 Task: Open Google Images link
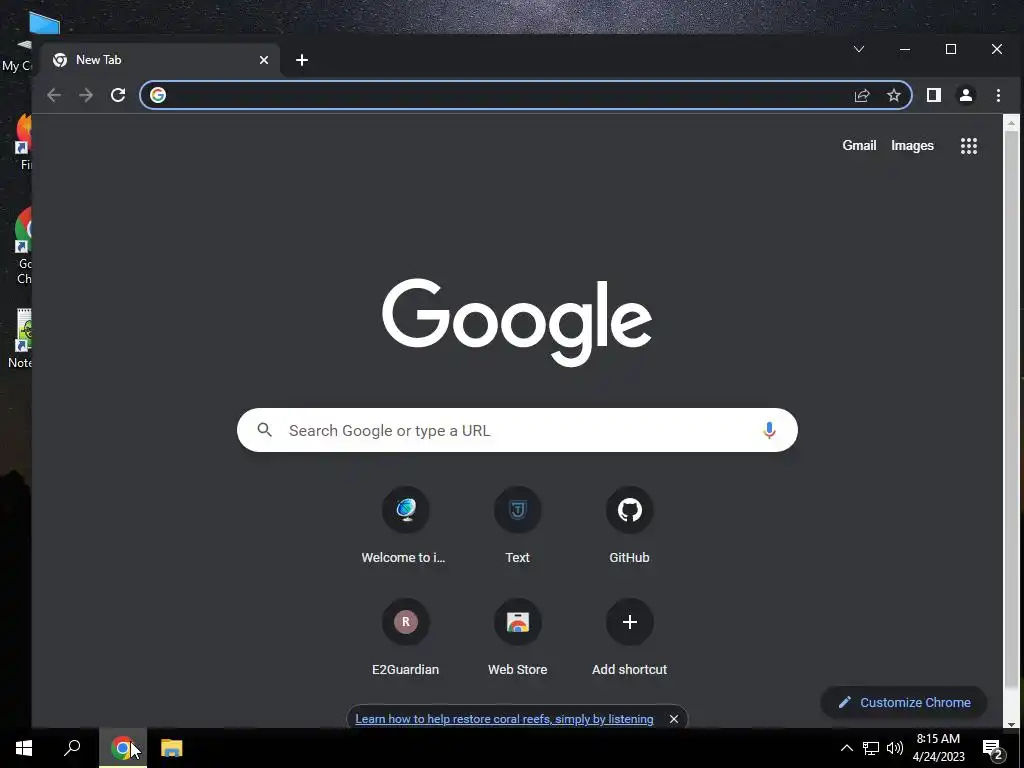pyautogui.click(x=912, y=146)
